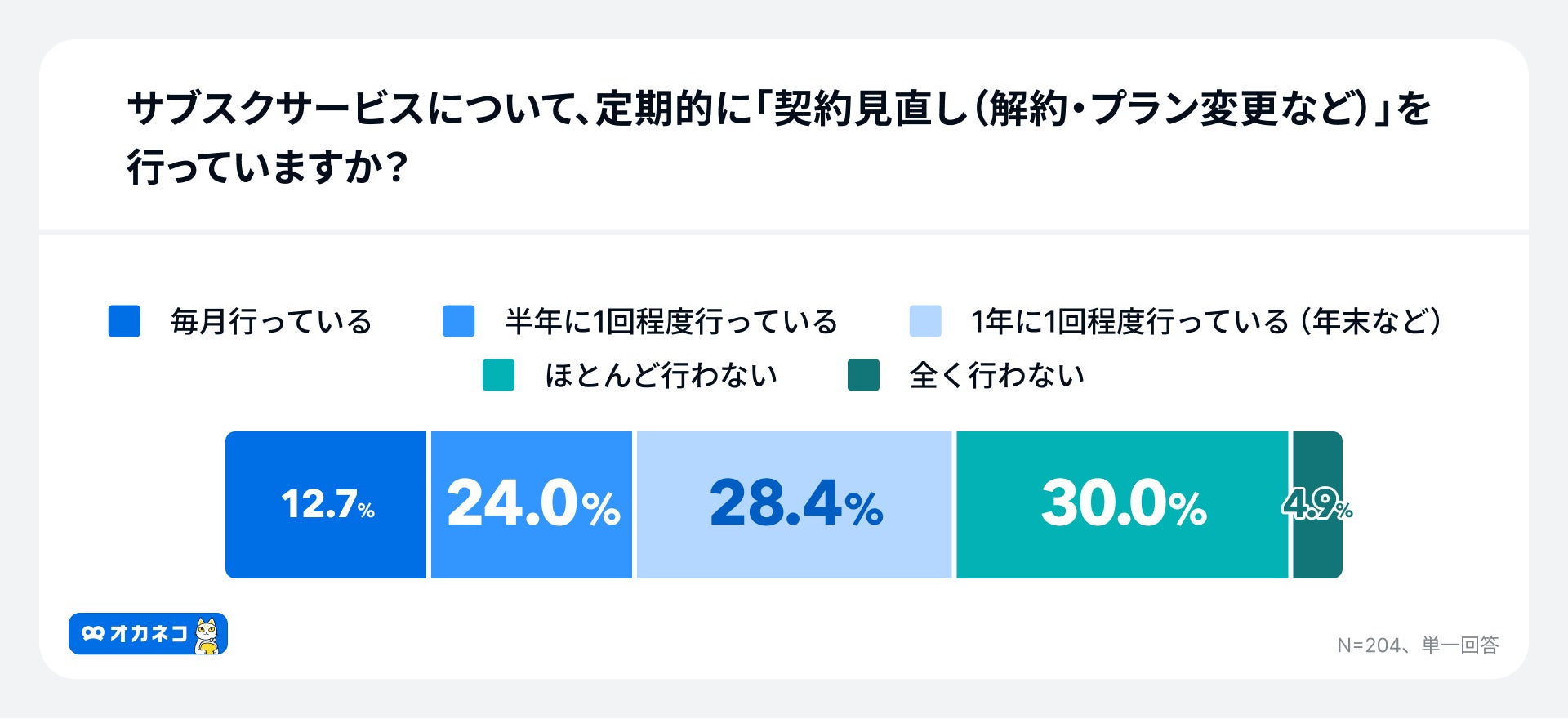
Task: Select the 半年に1回程度行っている legend label
Action: tap(671, 322)
